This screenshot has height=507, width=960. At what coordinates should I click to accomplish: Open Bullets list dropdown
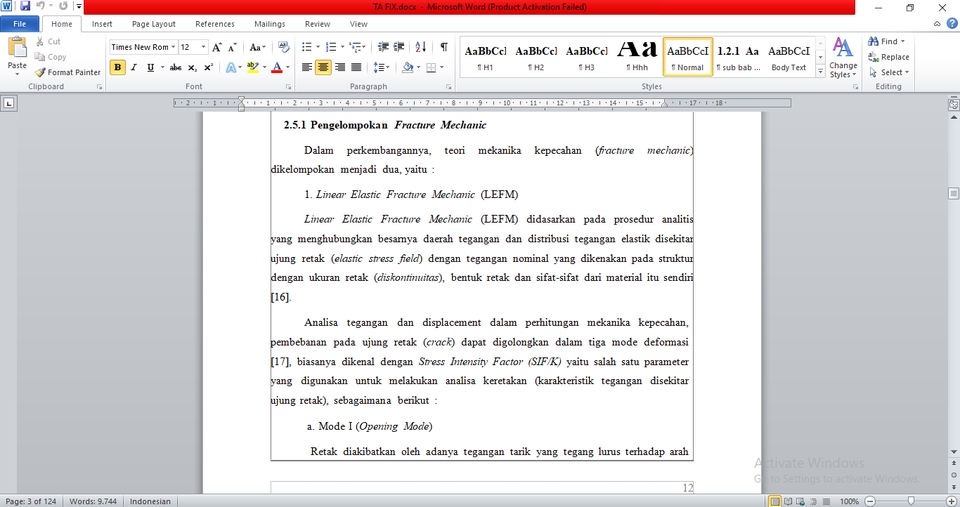pos(318,47)
